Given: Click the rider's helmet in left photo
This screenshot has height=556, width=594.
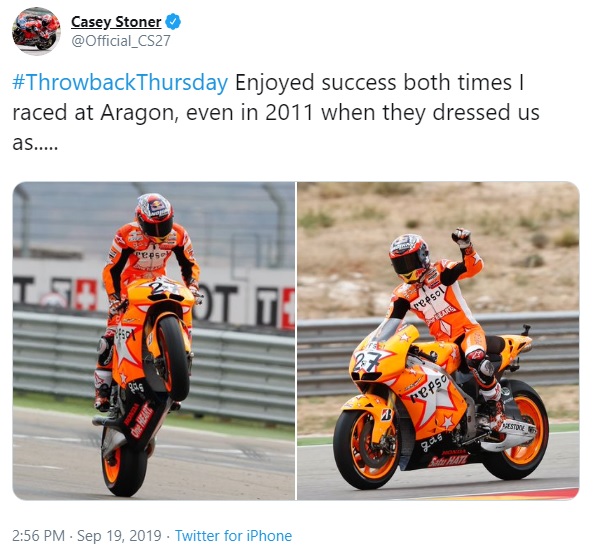Looking at the screenshot, I should 155,215.
